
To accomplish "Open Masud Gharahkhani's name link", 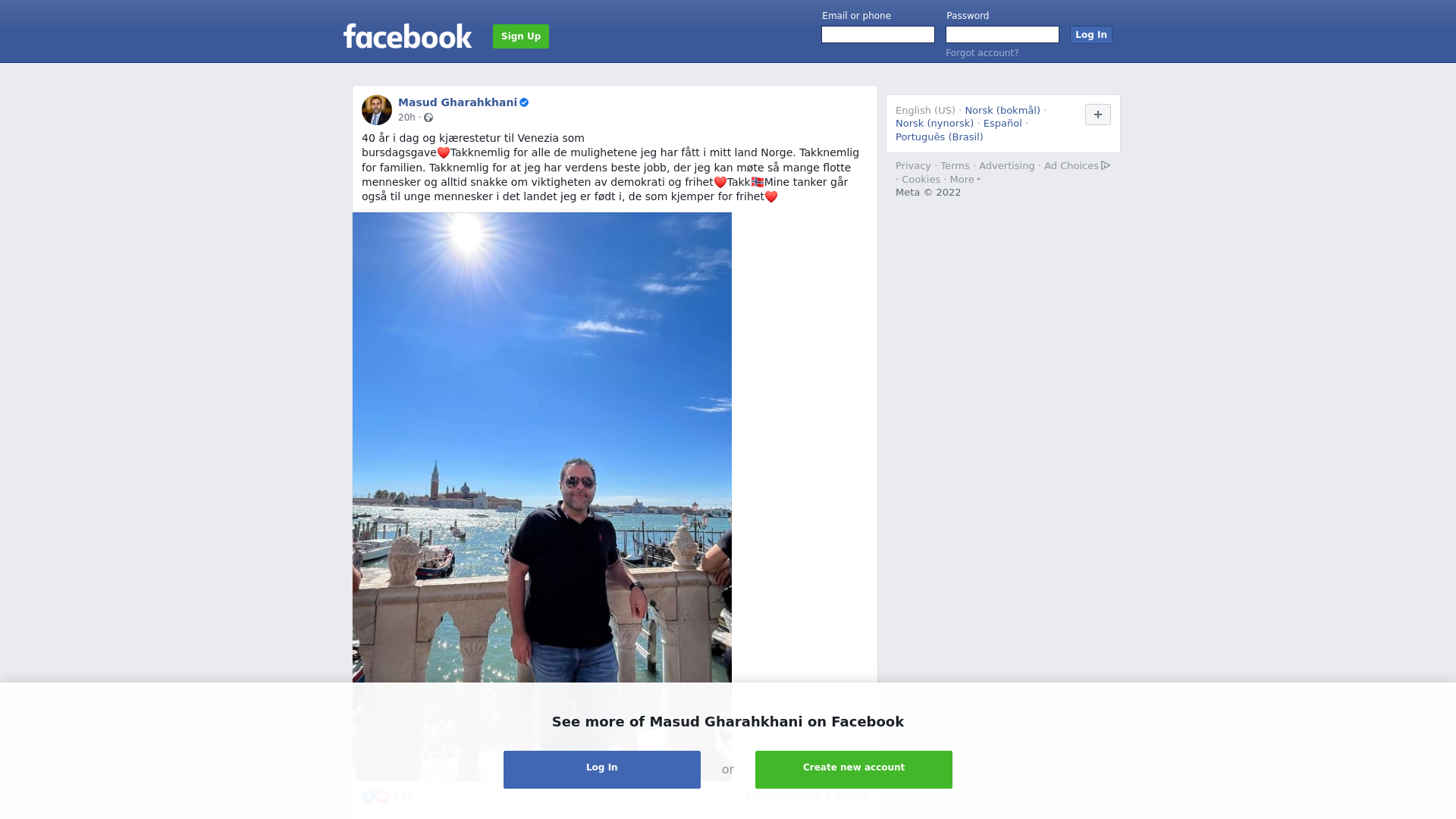I will click(457, 102).
